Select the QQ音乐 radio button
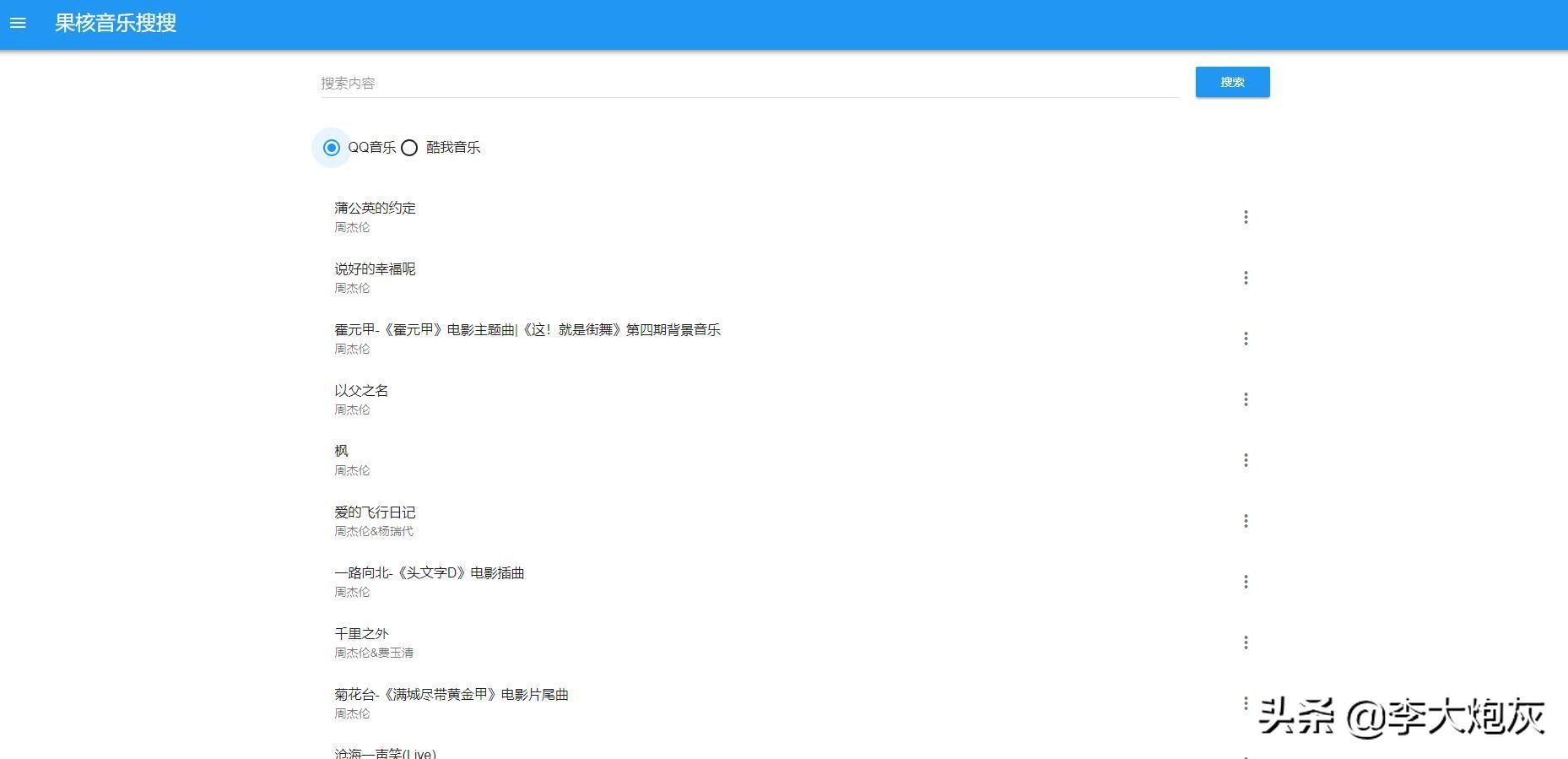Screen dimensions: 1568x759 (332, 148)
